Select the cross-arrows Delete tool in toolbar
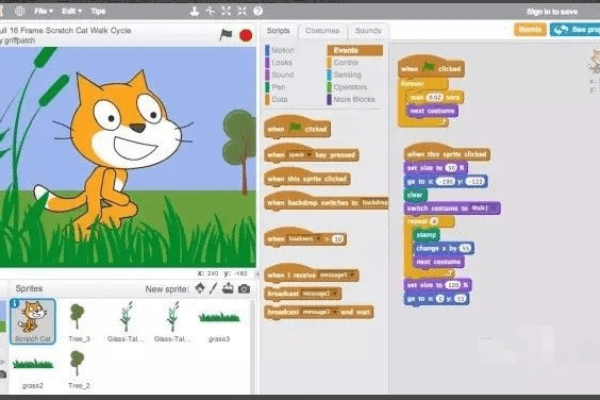The height and width of the screenshot is (400, 600). [210, 11]
